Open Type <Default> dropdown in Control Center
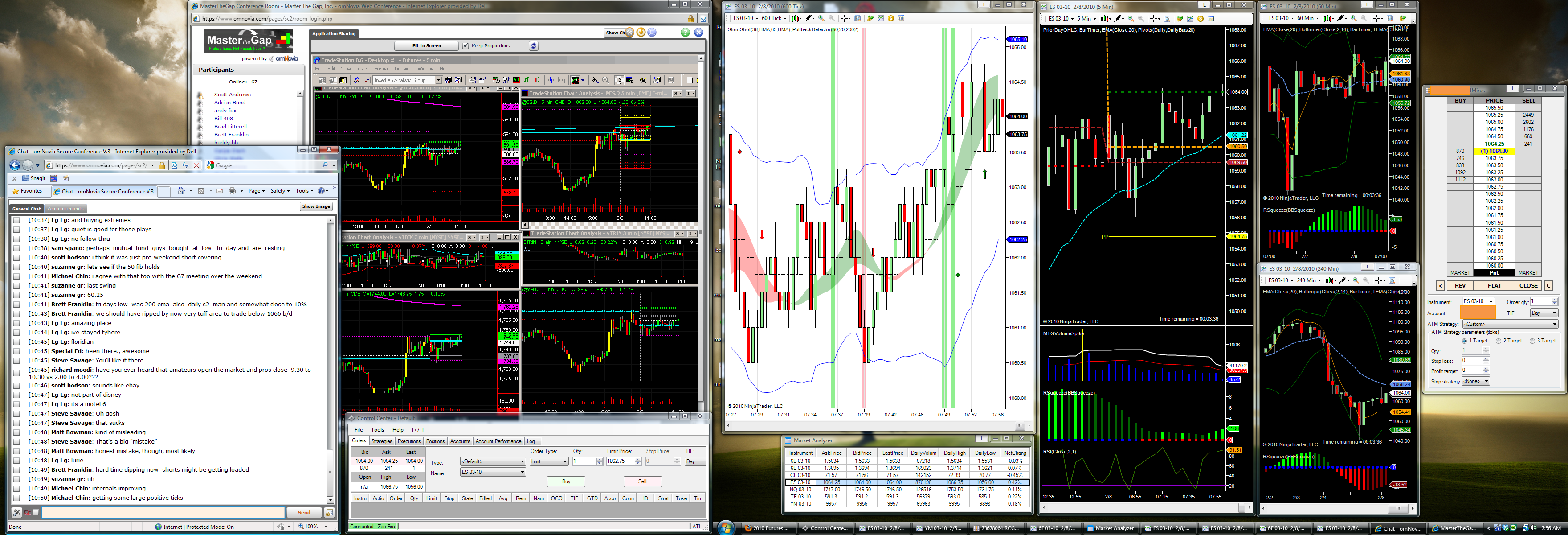The width and height of the screenshot is (1568, 535). [x=492, y=461]
